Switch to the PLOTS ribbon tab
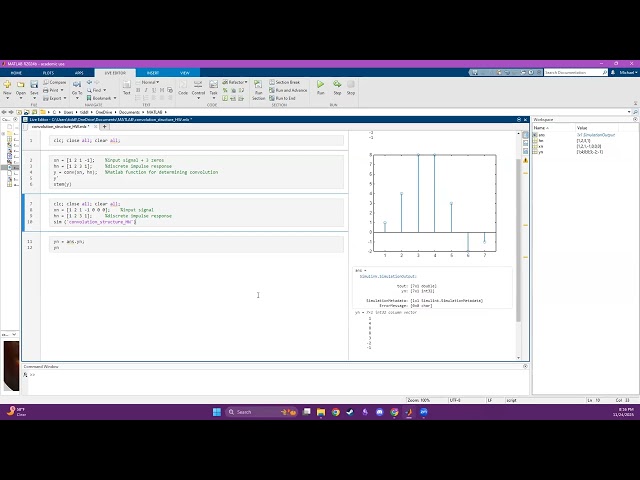Screen dimensions: 640x480 tap(48, 73)
